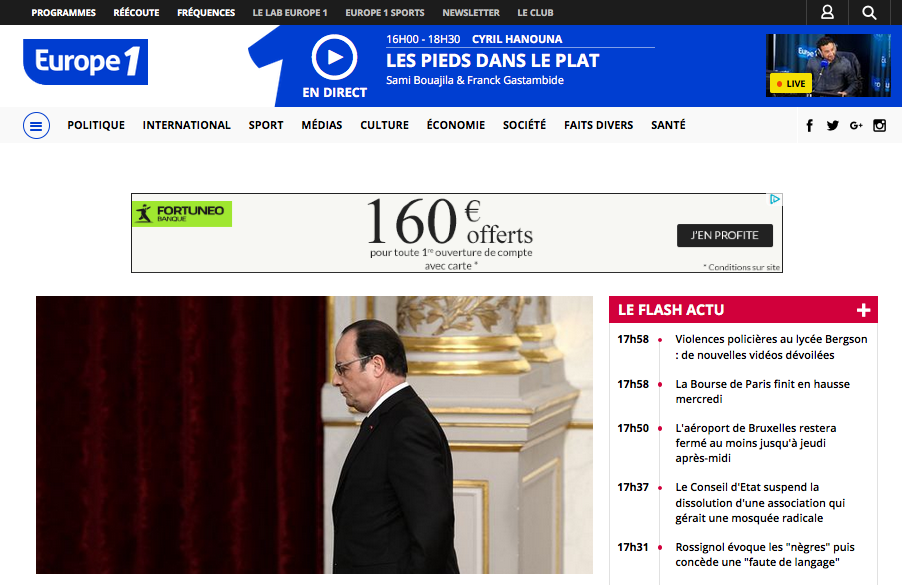Image resolution: width=902 pixels, height=585 pixels.
Task: Open Europe 1 Twitter icon
Action: [x=832, y=125]
